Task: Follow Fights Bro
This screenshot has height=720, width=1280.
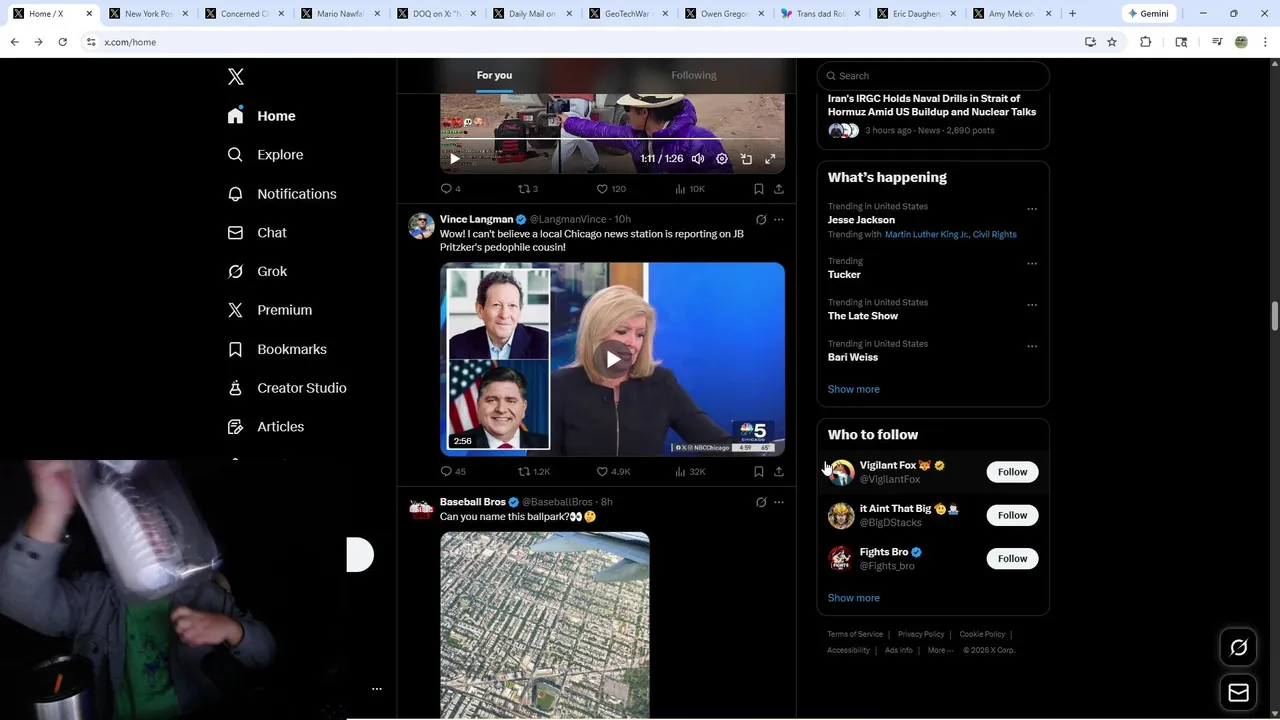Action: [1012, 559]
